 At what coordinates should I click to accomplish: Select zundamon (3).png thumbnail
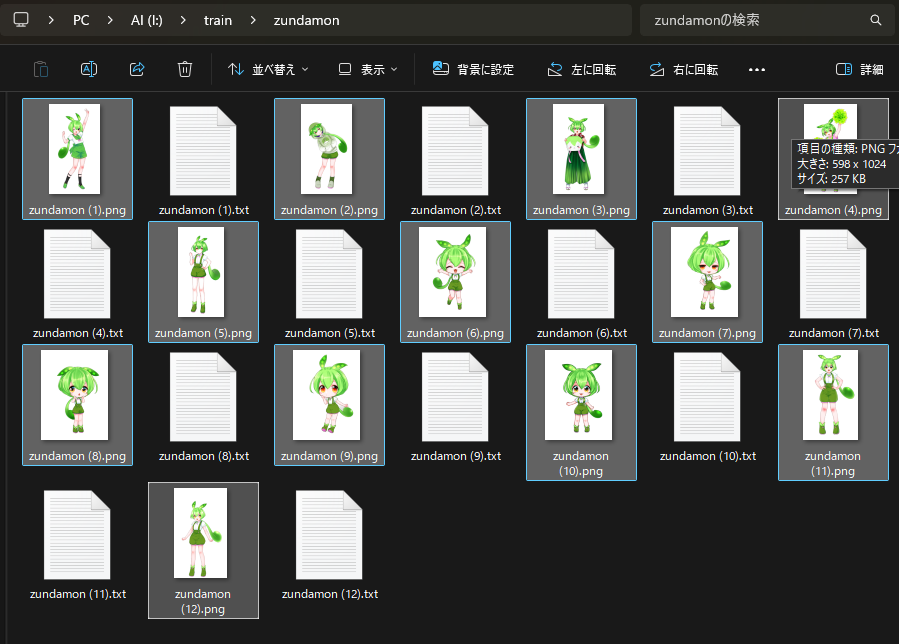tap(579, 149)
